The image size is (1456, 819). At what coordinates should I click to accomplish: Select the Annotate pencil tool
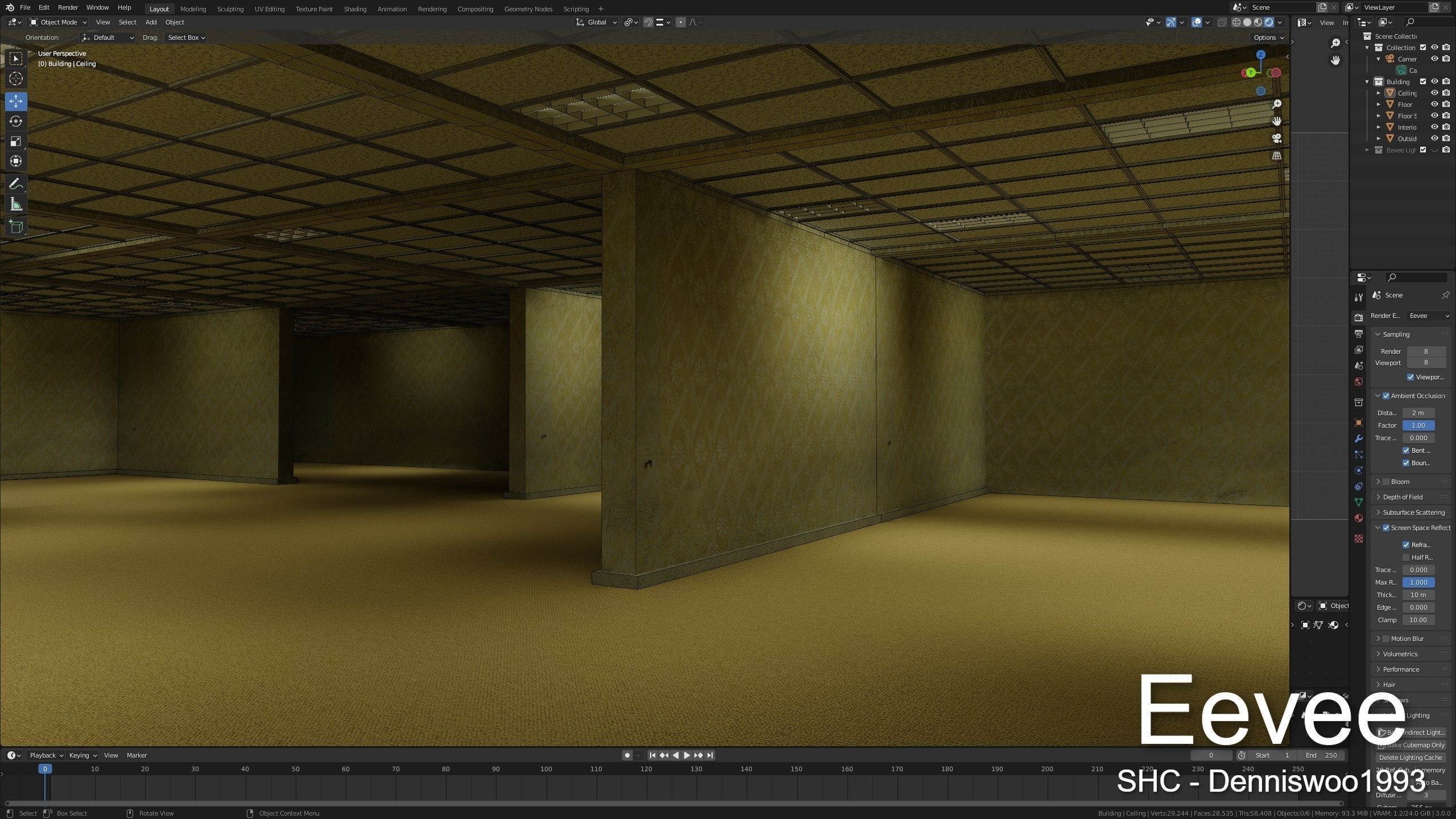pos(16,184)
